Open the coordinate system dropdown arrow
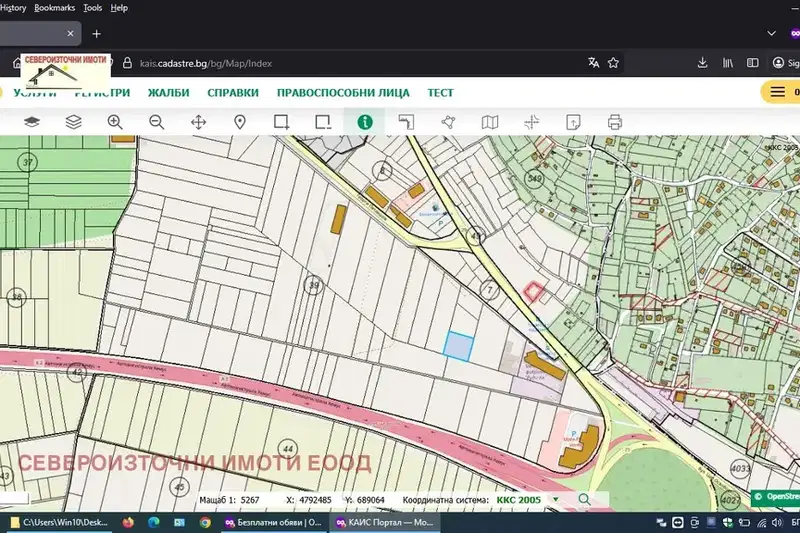The height and width of the screenshot is (533, 800). 556,500
